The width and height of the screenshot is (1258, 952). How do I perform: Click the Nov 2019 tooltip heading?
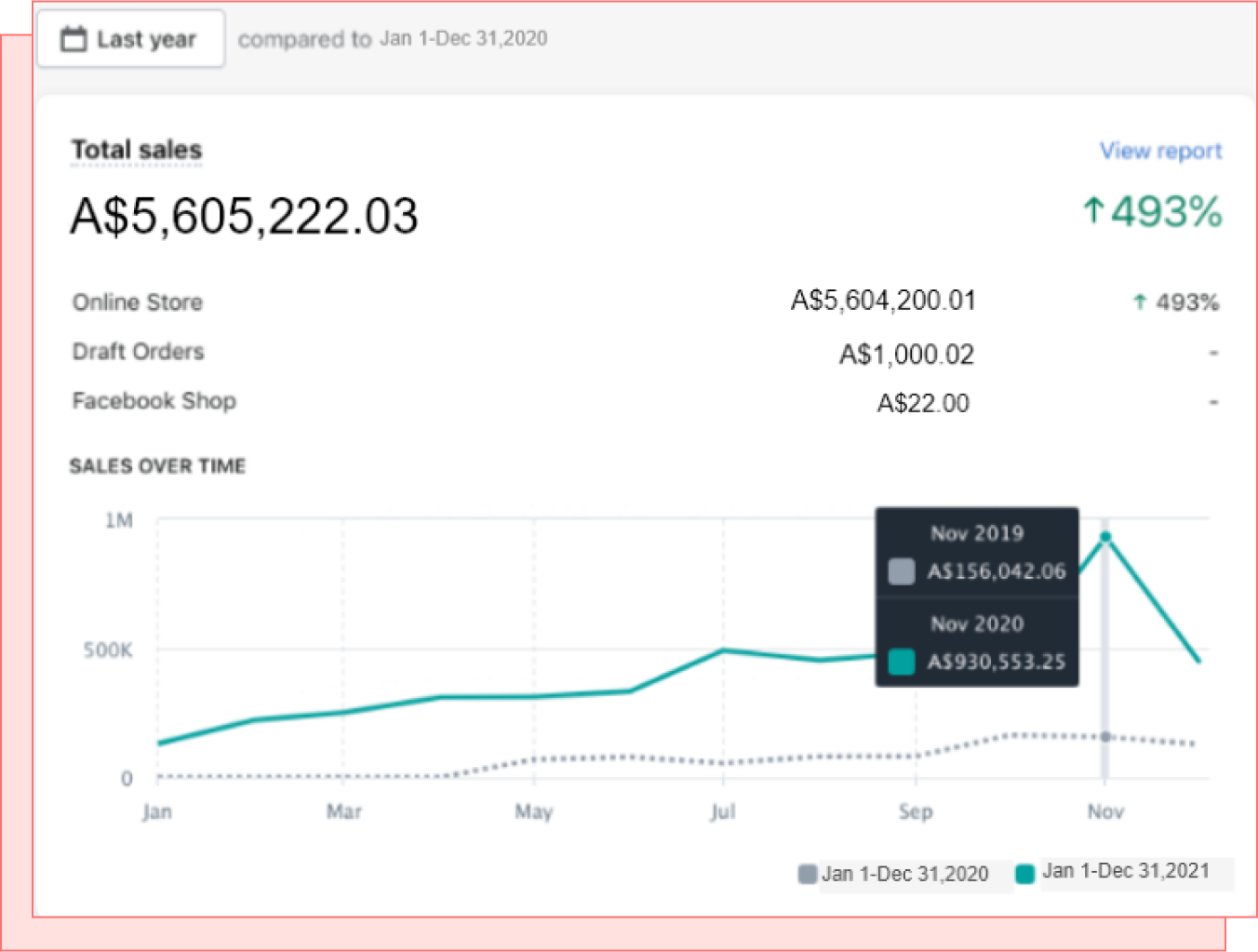pos(977,533)
